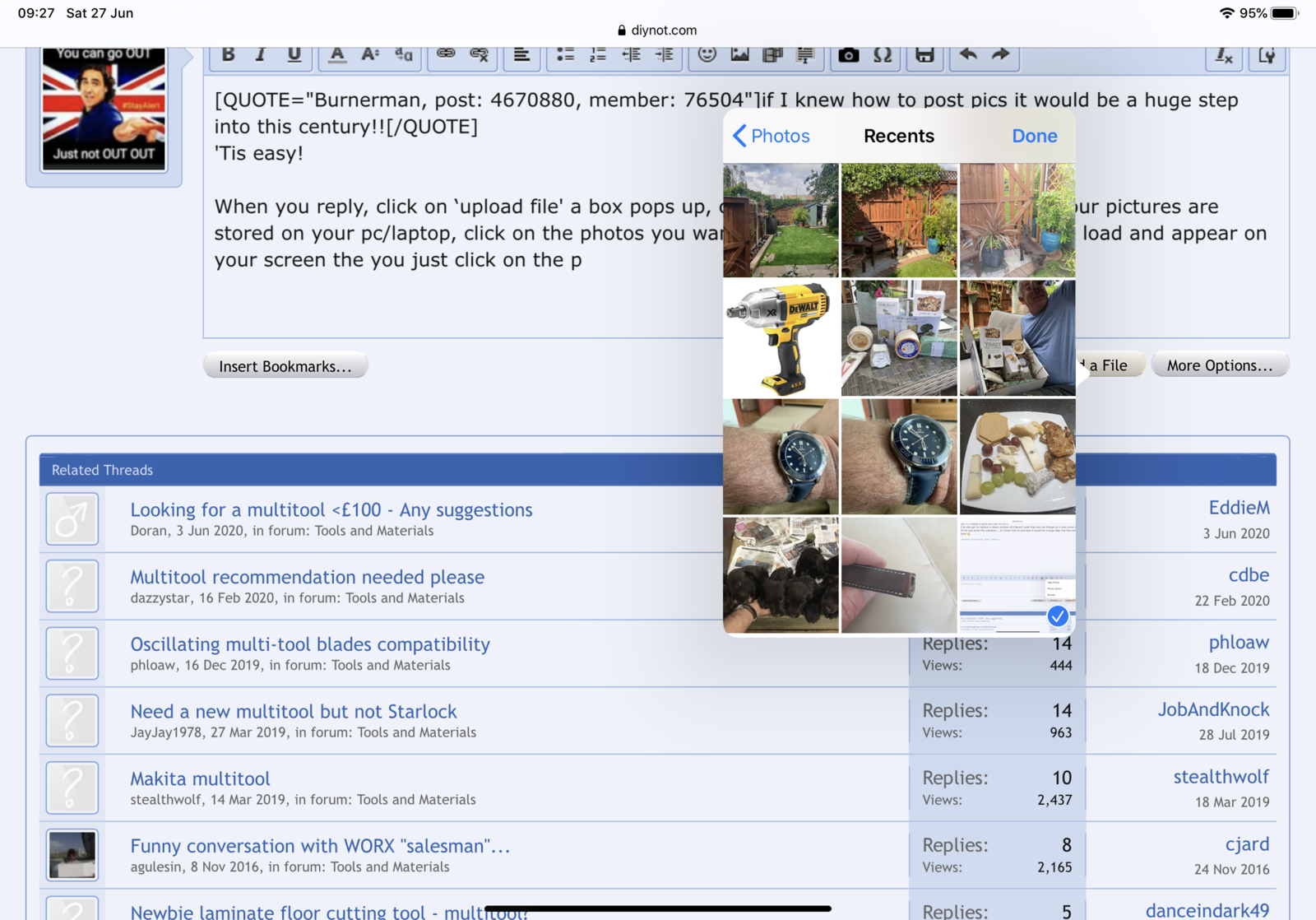1316x920 pixels.
Task: Open text alignment dropdown
Action: click(521, 55)
